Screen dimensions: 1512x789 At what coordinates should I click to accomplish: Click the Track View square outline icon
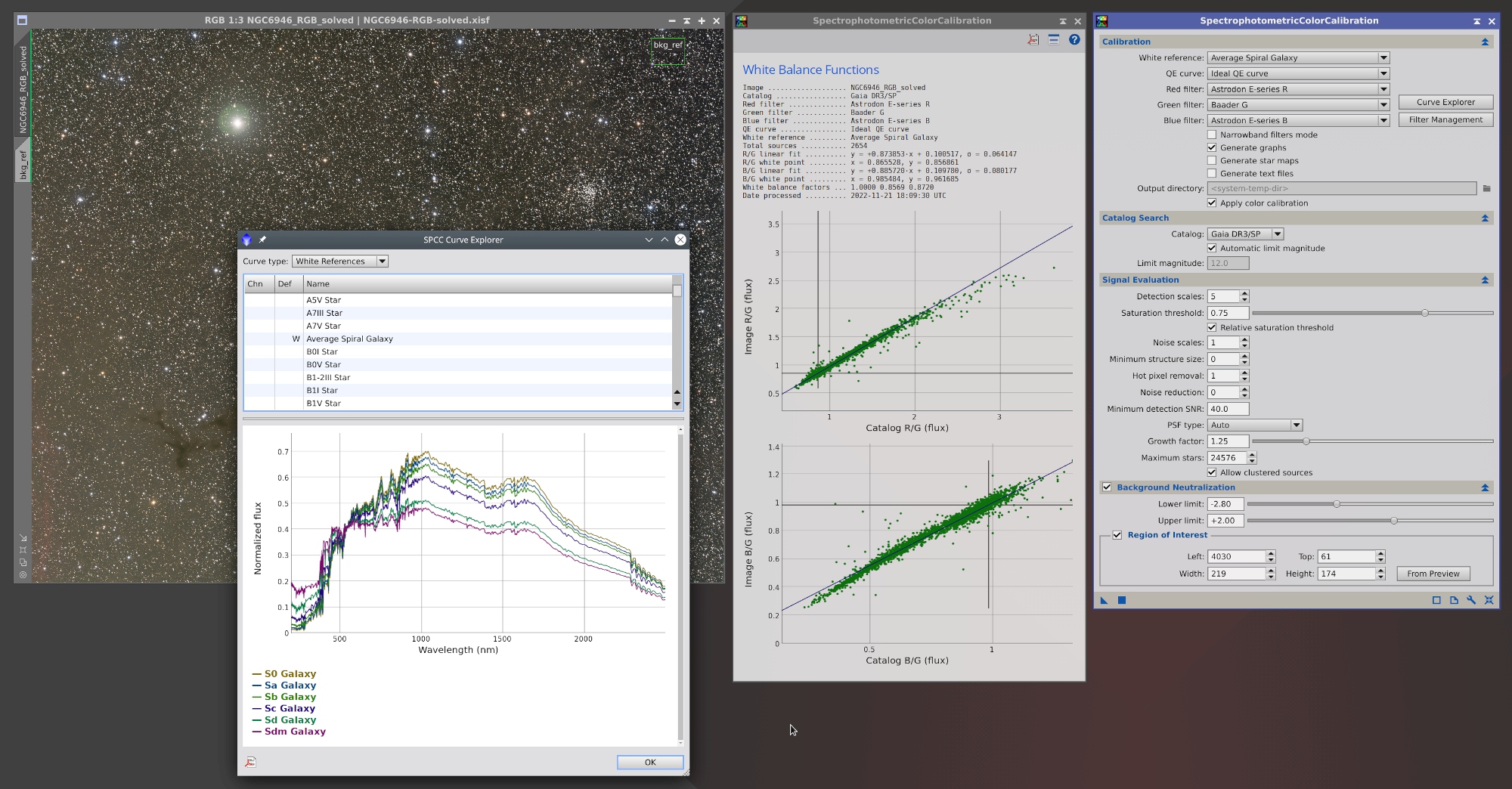(1436, 600)
